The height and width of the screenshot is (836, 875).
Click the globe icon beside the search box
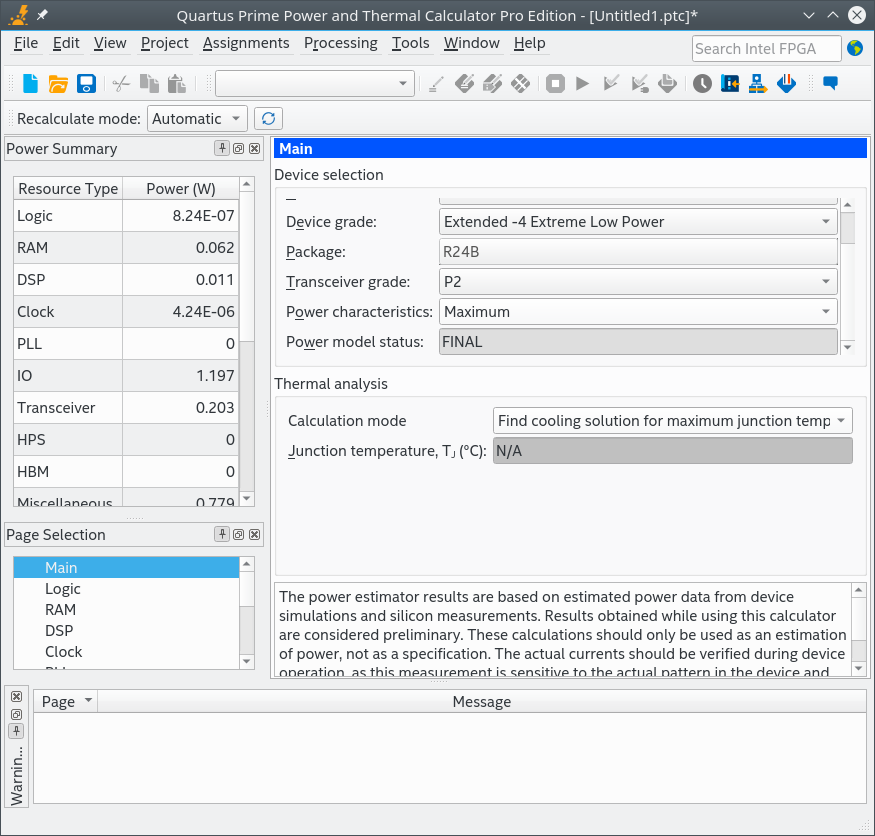point(855,48)
